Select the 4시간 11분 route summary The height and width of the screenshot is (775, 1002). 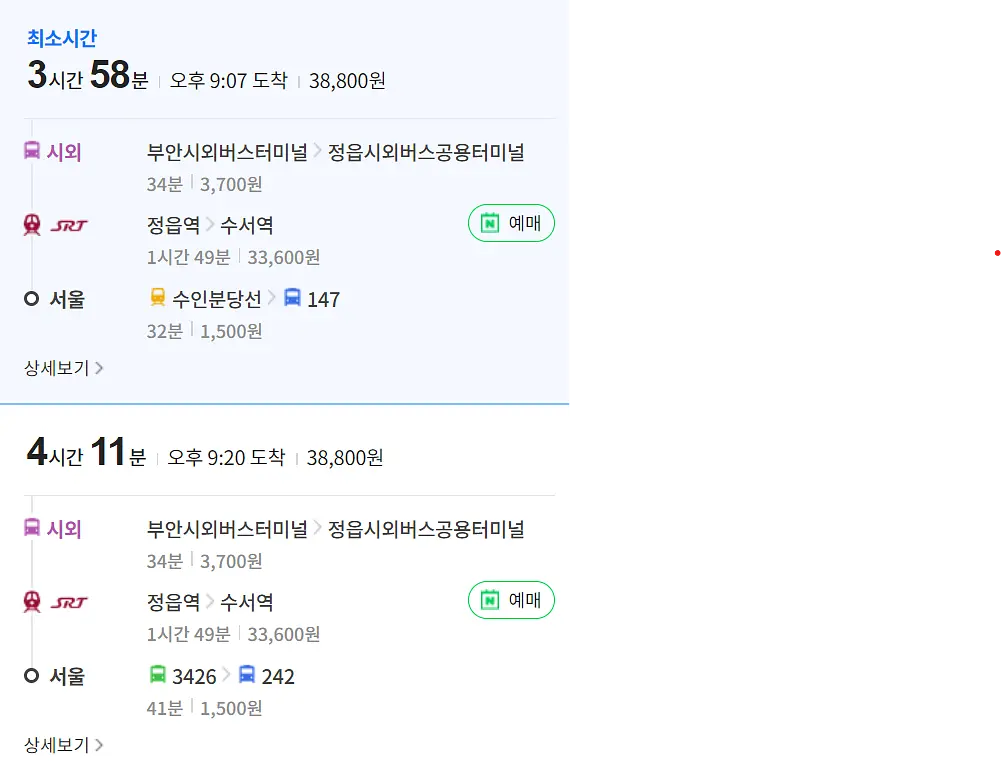click(x=87, y=452)
